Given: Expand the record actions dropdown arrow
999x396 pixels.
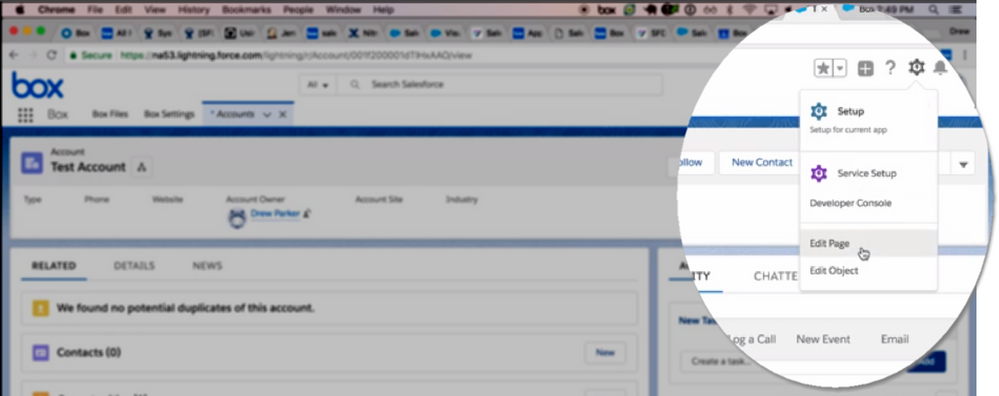Looking at the screenshot, I should tap(963, 165).
